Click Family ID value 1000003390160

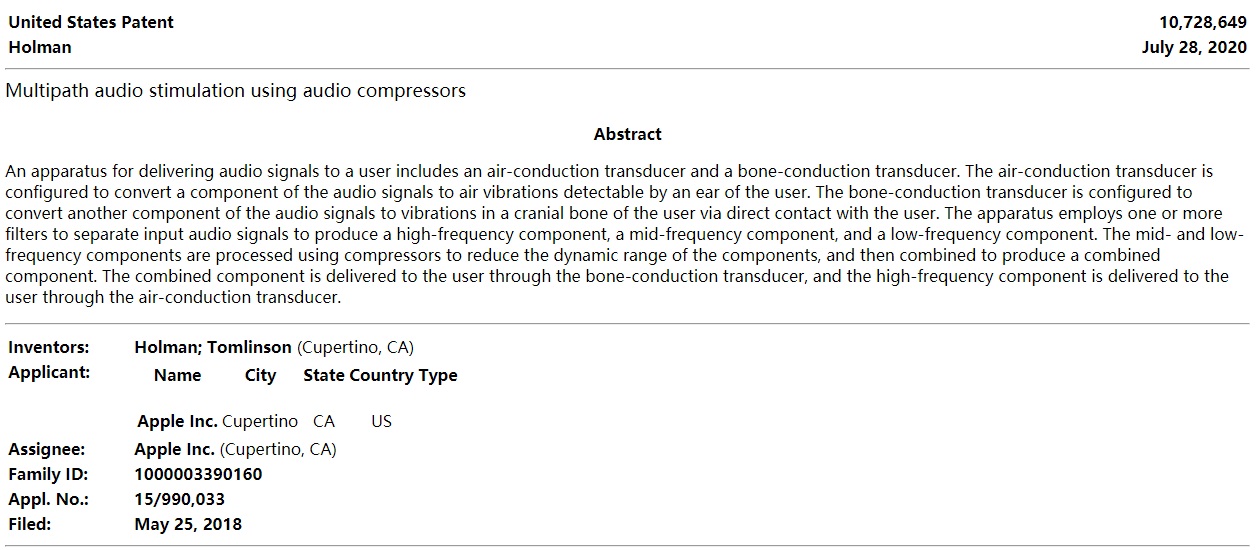(x=198, y=474)
